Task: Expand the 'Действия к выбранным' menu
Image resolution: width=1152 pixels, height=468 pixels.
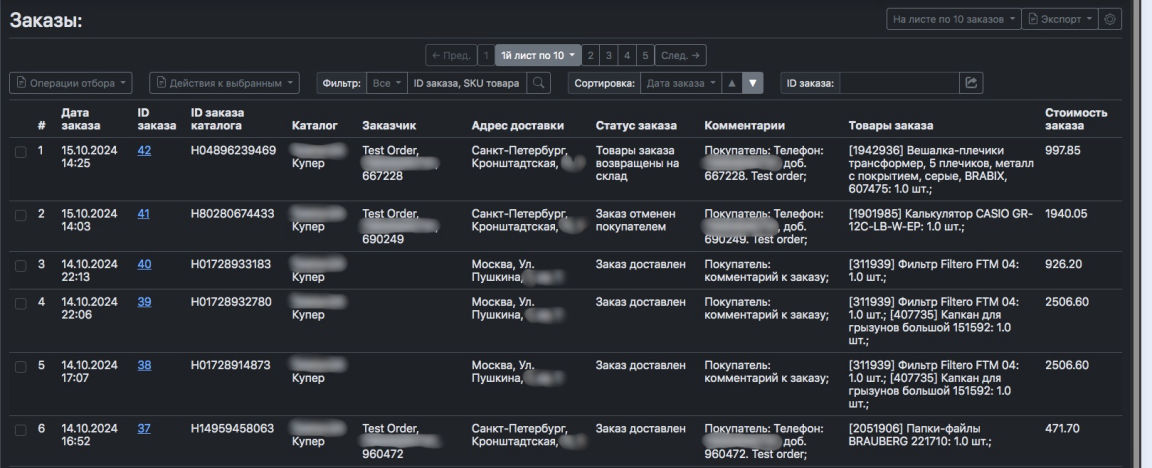Action: coord(224,83)
